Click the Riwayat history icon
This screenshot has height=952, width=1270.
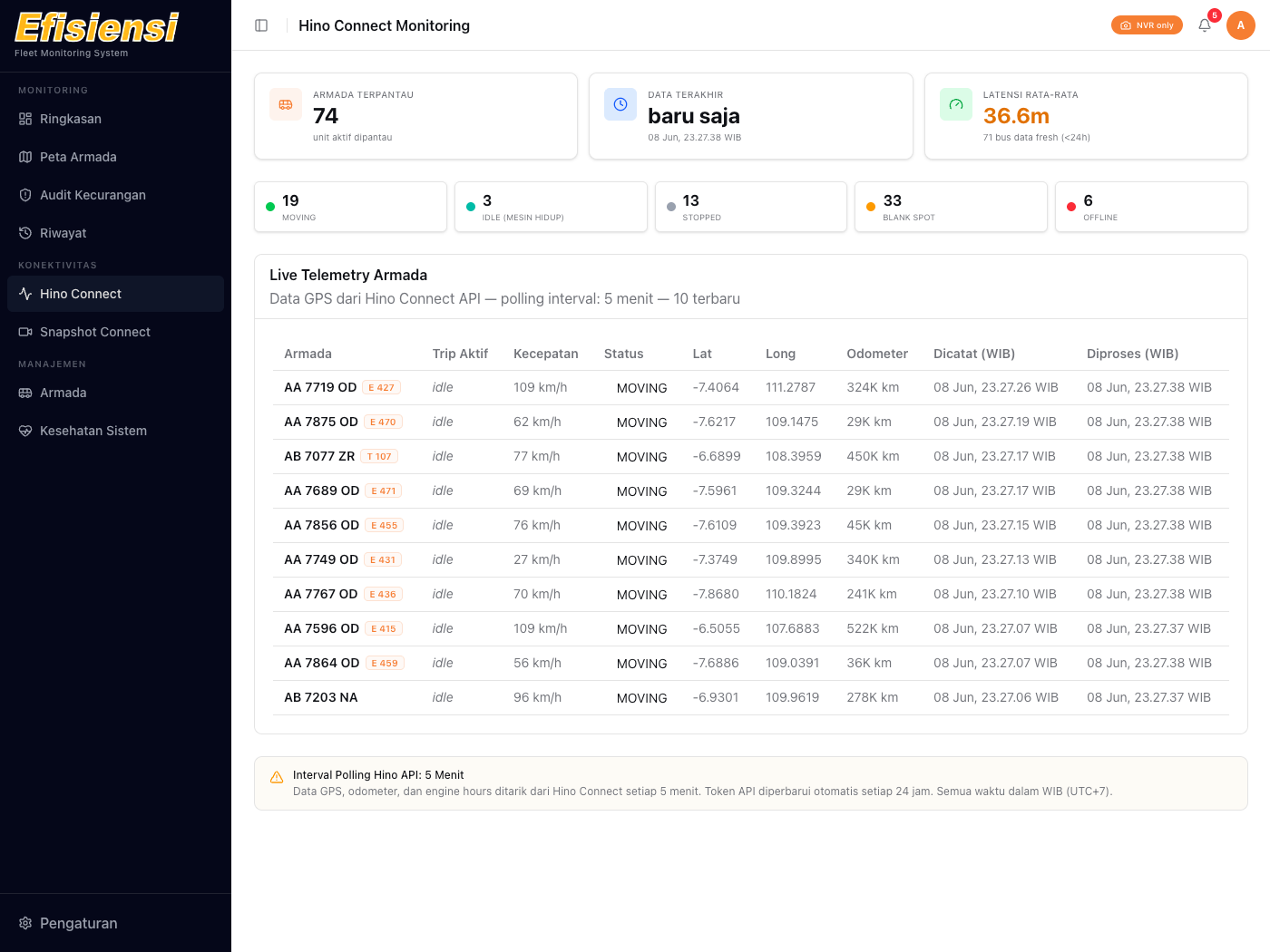click(25, 233)
